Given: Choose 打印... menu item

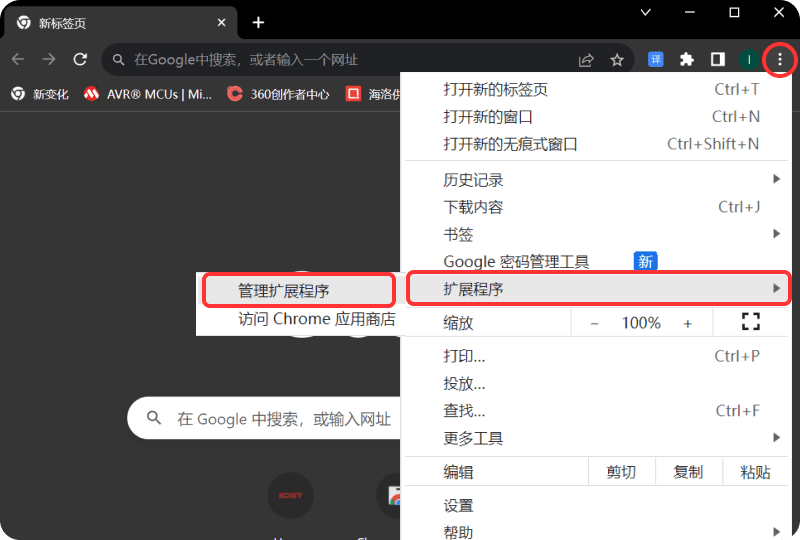Looking at the screenshot, I should [596, 356].
